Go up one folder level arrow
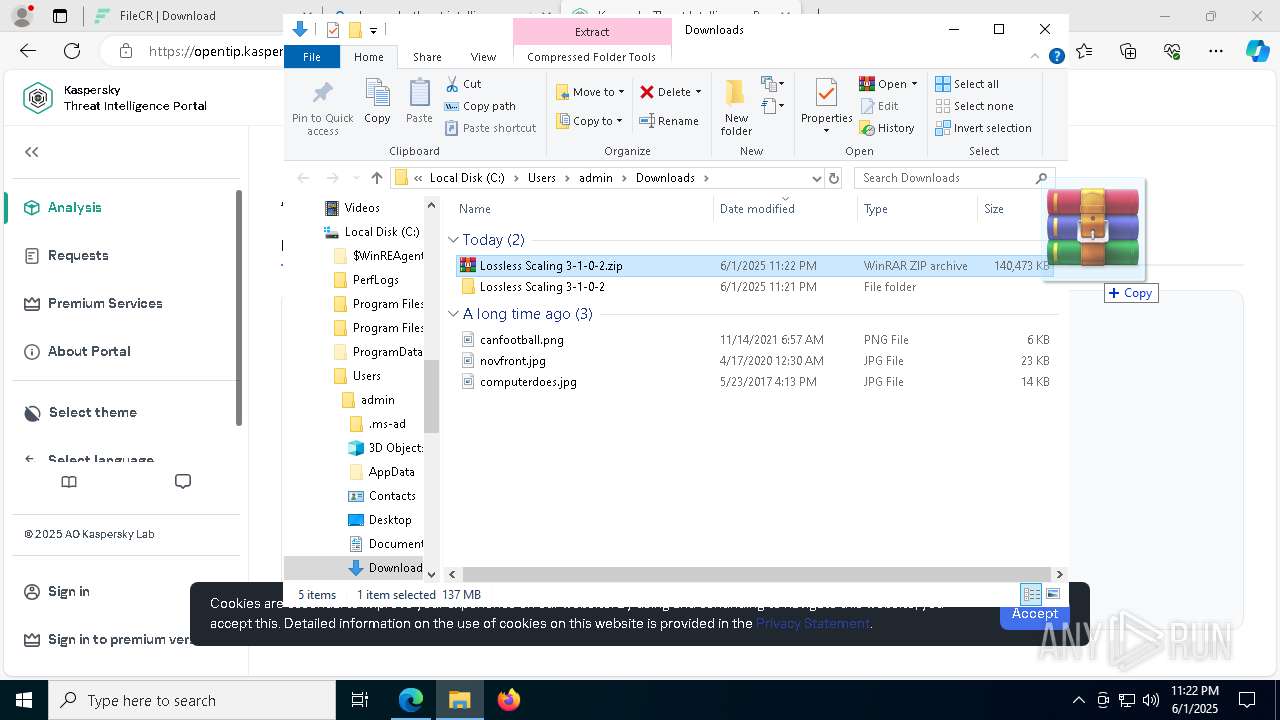Viewport: 1280px width, 720px height. click(x=376, y=178)
